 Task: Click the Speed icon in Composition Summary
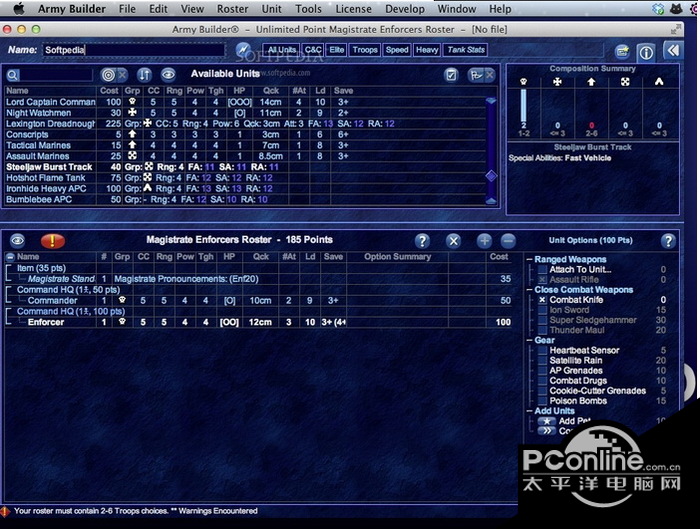tap(625, 82)
